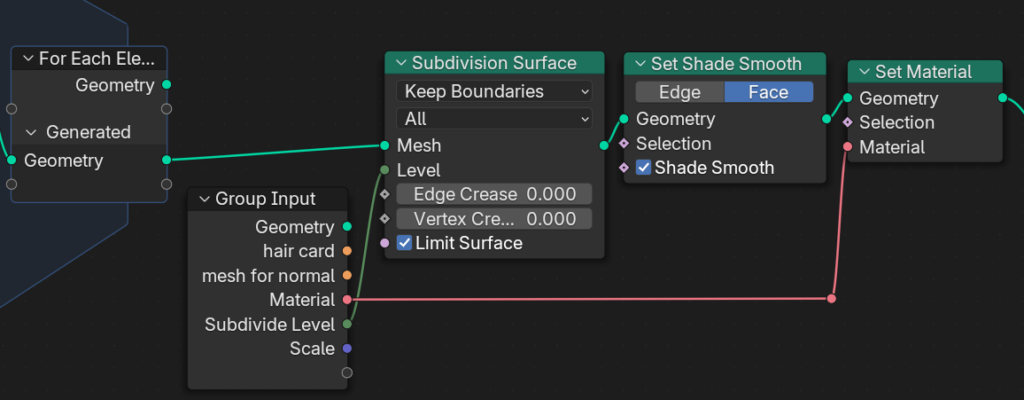Collapse the Generated section
This screenshot has width=1024, height=400.
(31, 132)
